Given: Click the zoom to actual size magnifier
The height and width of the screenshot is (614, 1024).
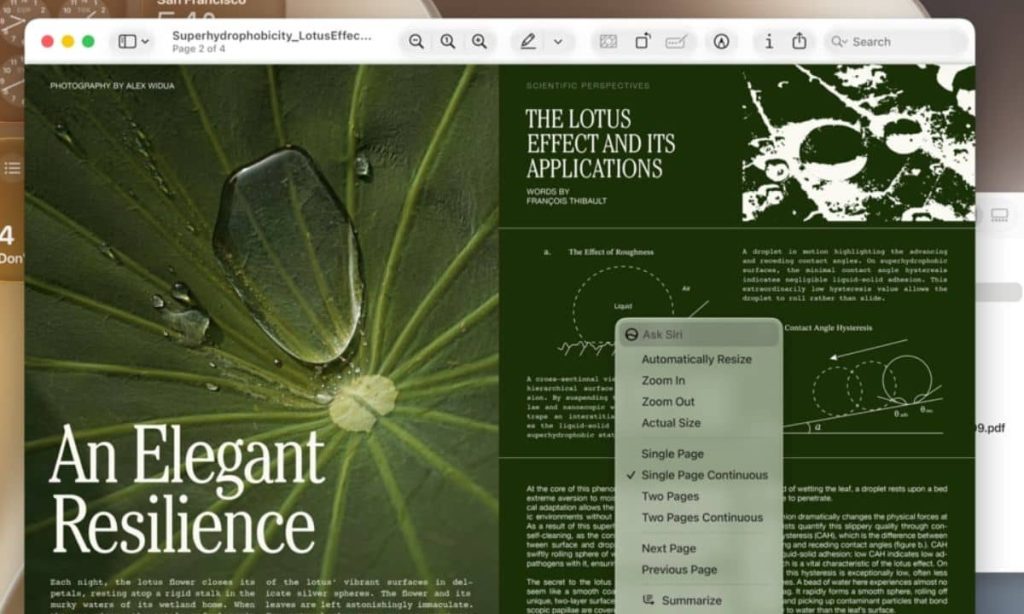Looking at the screenshot, I should point(447,41).
